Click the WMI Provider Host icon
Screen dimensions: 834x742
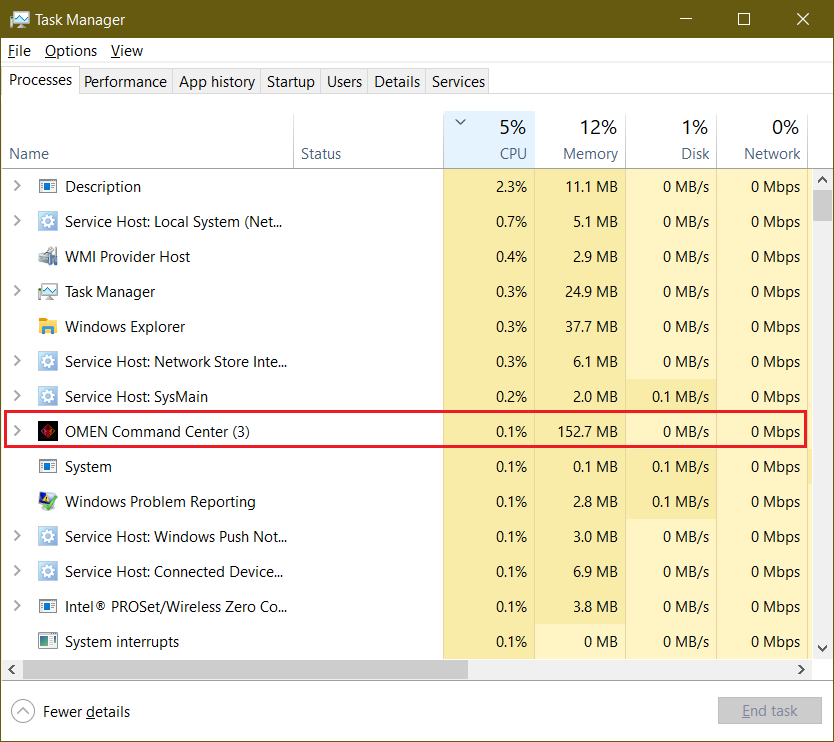[x=48, y=256]
